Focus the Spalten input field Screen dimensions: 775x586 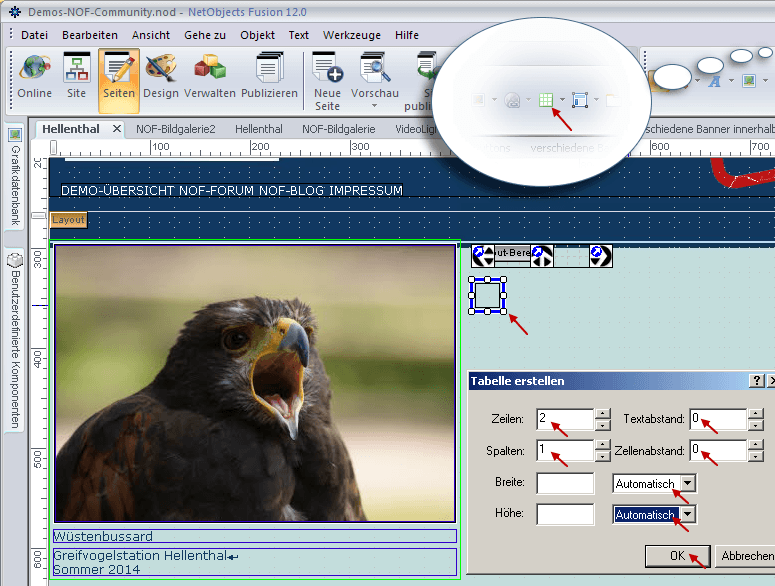pos(565,450)
